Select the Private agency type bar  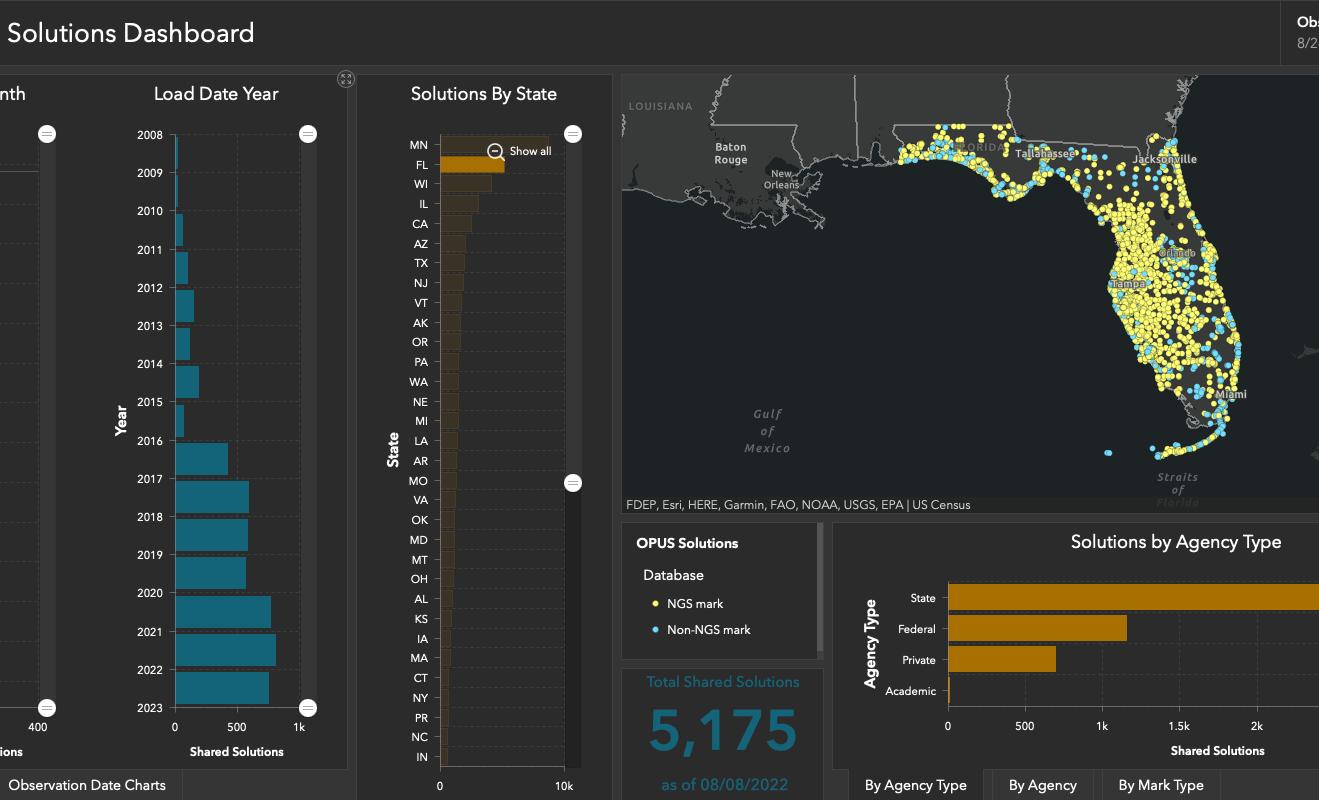tap(1001, 659)
